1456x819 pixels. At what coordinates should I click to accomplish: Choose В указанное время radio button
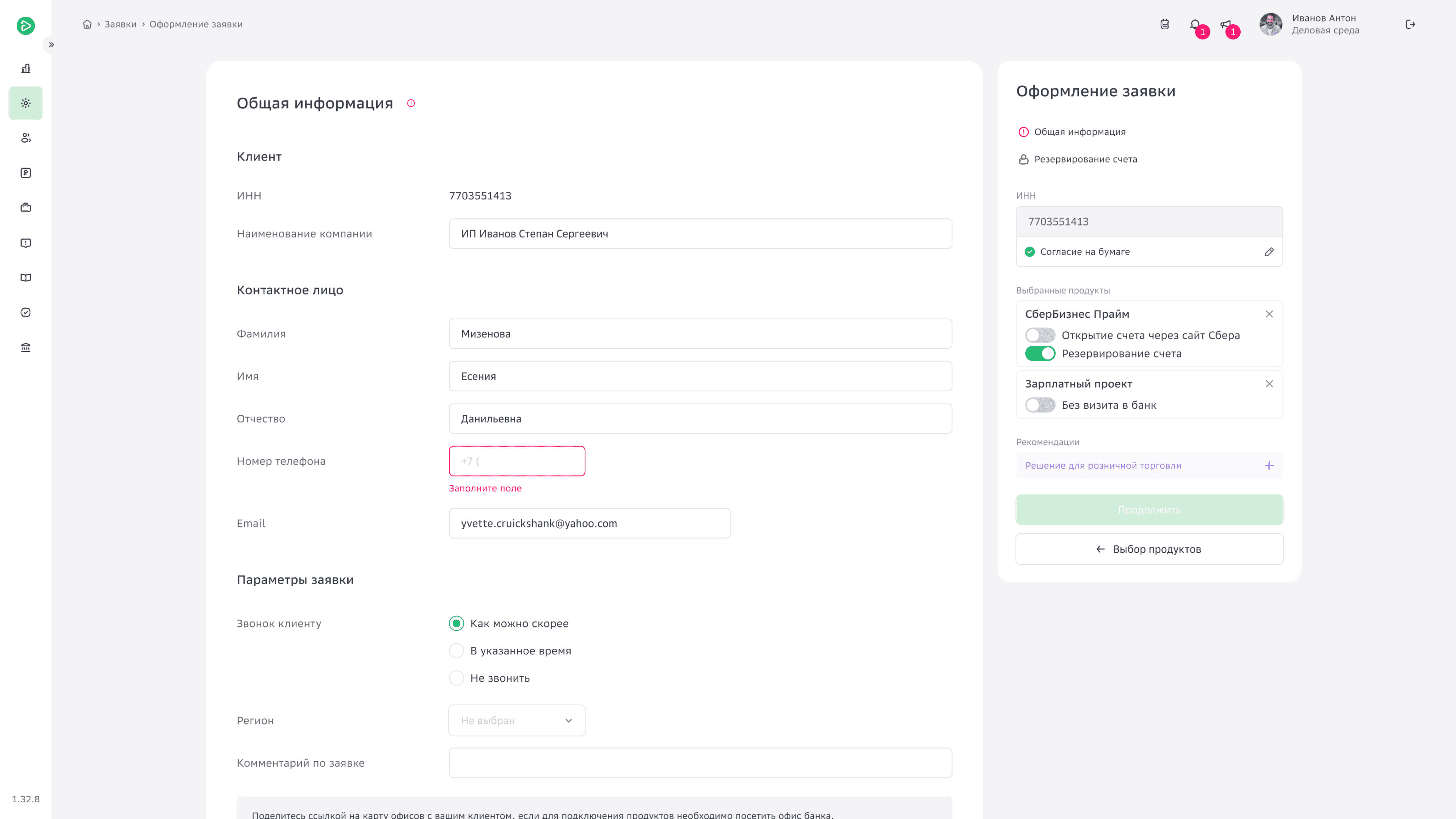(x=456, y=651)
